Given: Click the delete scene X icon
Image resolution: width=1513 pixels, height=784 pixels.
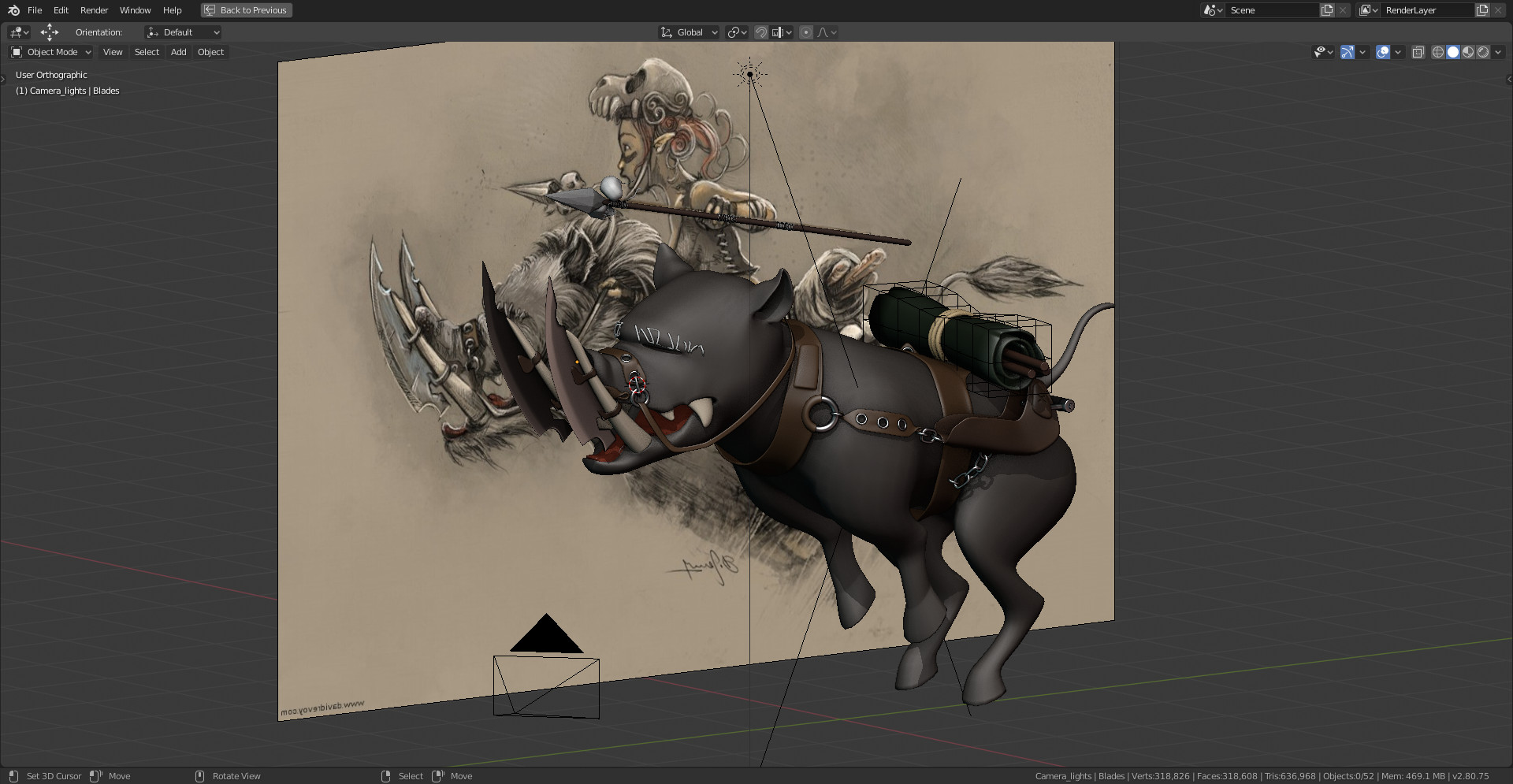Looking at the screenshot, I should point(1343,10).
